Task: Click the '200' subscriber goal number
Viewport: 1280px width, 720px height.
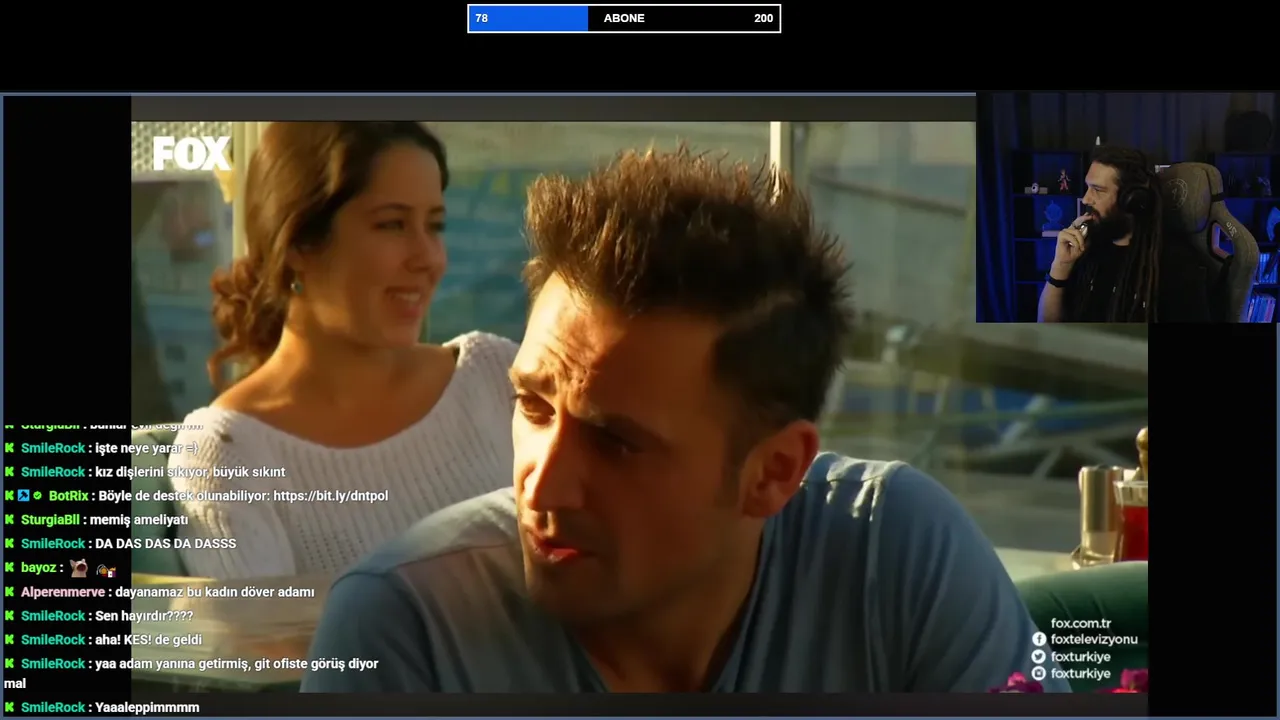Action: coord(763,18)
